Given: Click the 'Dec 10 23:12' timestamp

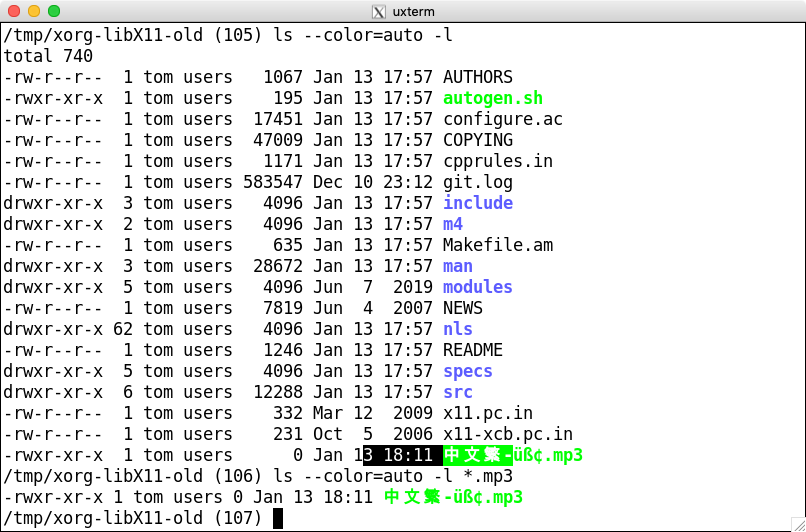Looking at the screenshot, I should pos(373,182).
